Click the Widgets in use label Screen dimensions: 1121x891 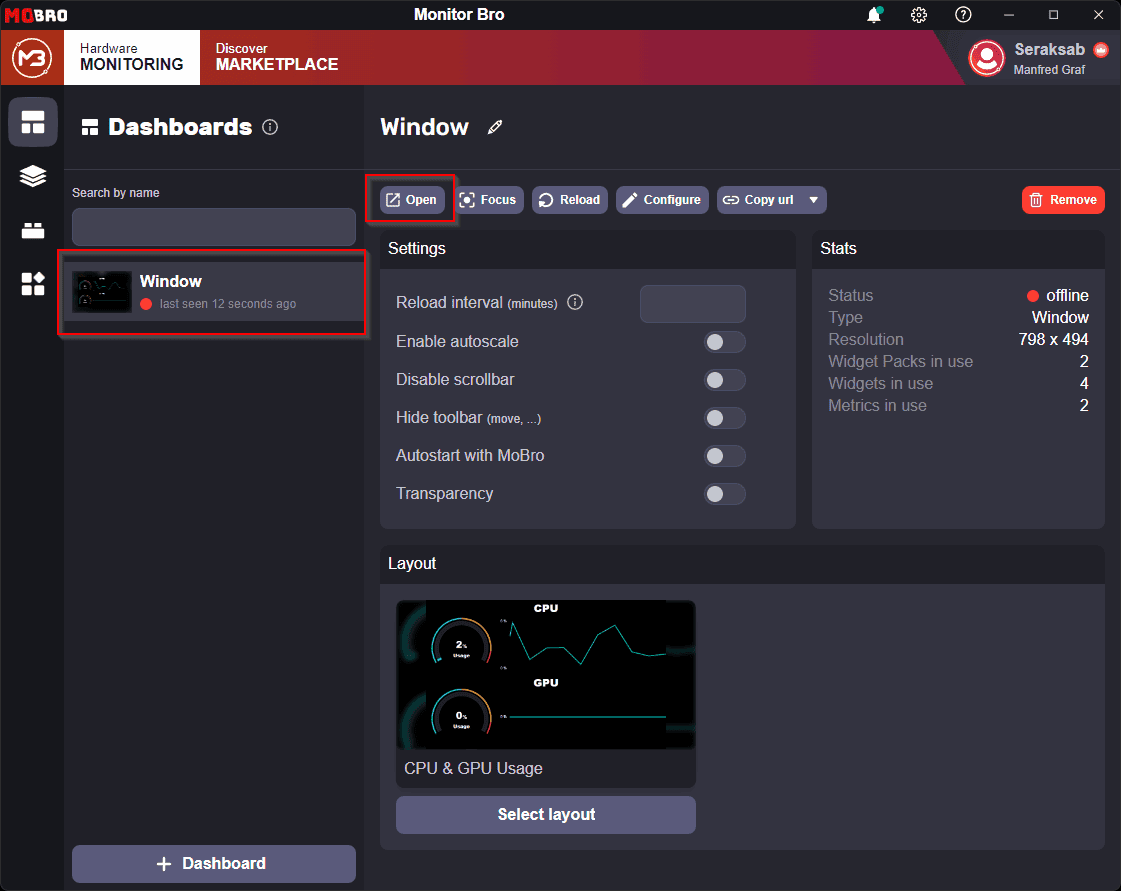pos(880,383)
